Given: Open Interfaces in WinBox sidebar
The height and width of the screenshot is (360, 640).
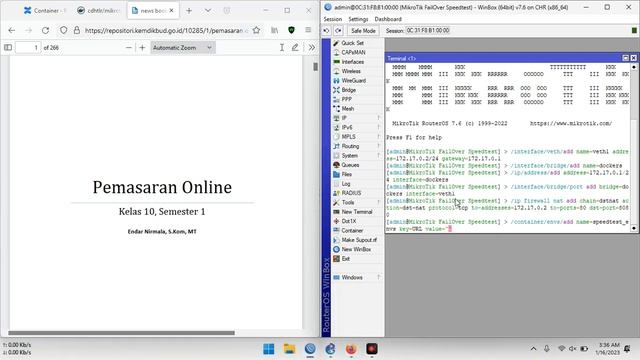Looking at the screenshot, I should click(353, 62).
